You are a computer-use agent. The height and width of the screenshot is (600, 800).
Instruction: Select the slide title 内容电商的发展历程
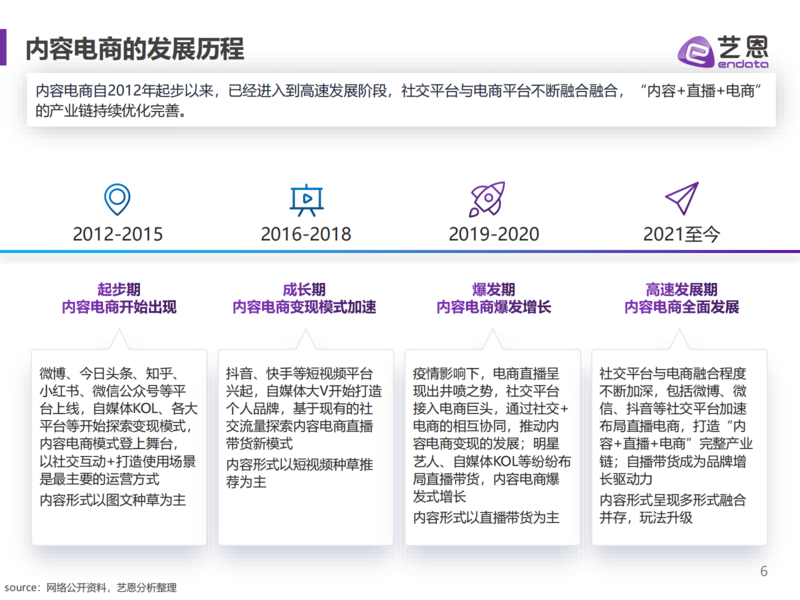click(x=134, y=48)
